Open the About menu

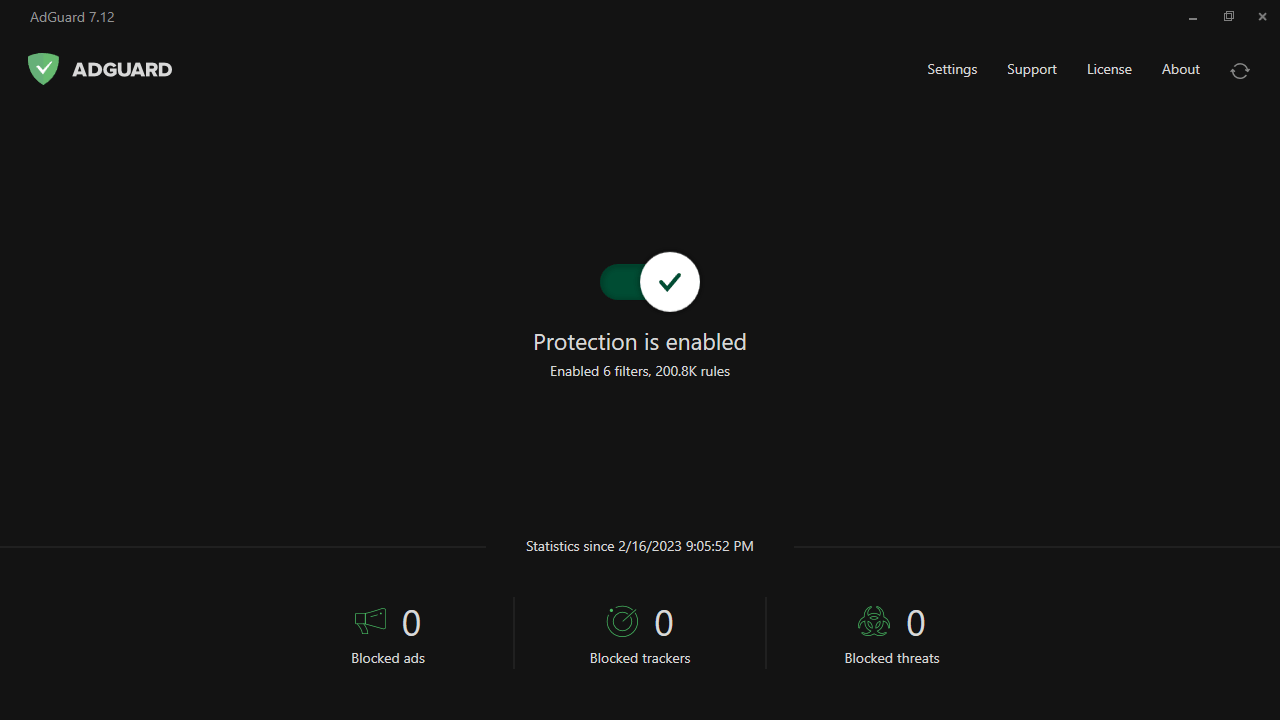click(x=1180, y=69)
